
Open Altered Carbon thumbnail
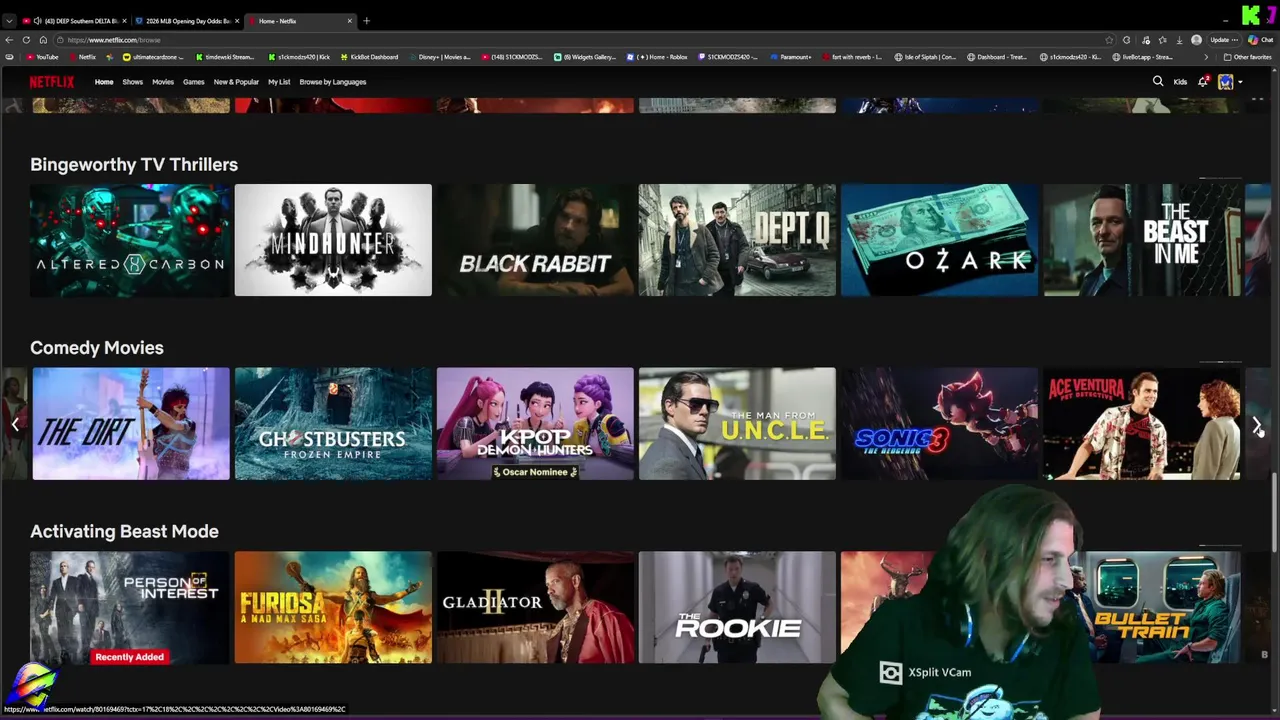coord(130,240)
